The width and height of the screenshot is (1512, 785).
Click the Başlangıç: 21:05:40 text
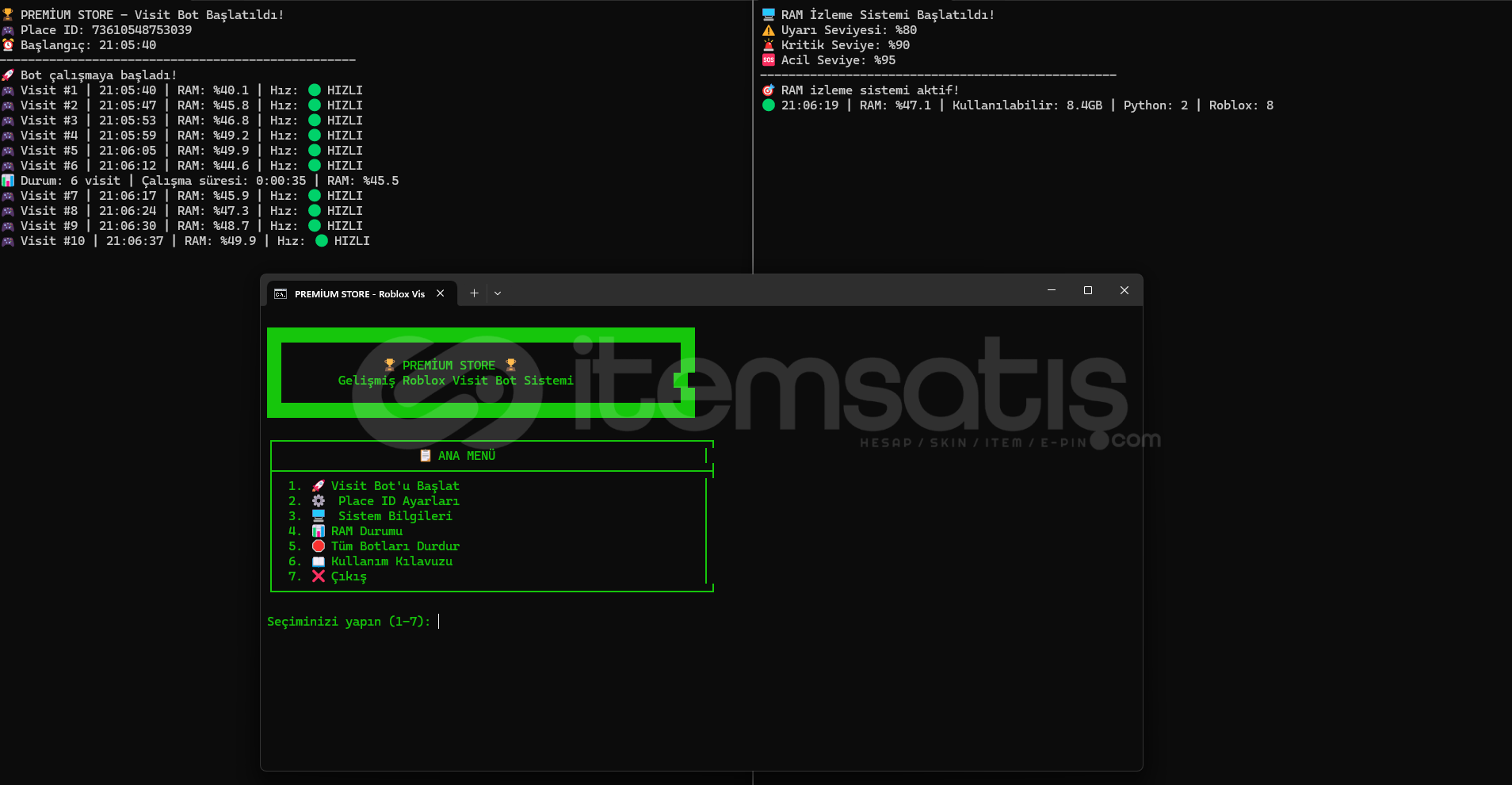tap(89, 45)
